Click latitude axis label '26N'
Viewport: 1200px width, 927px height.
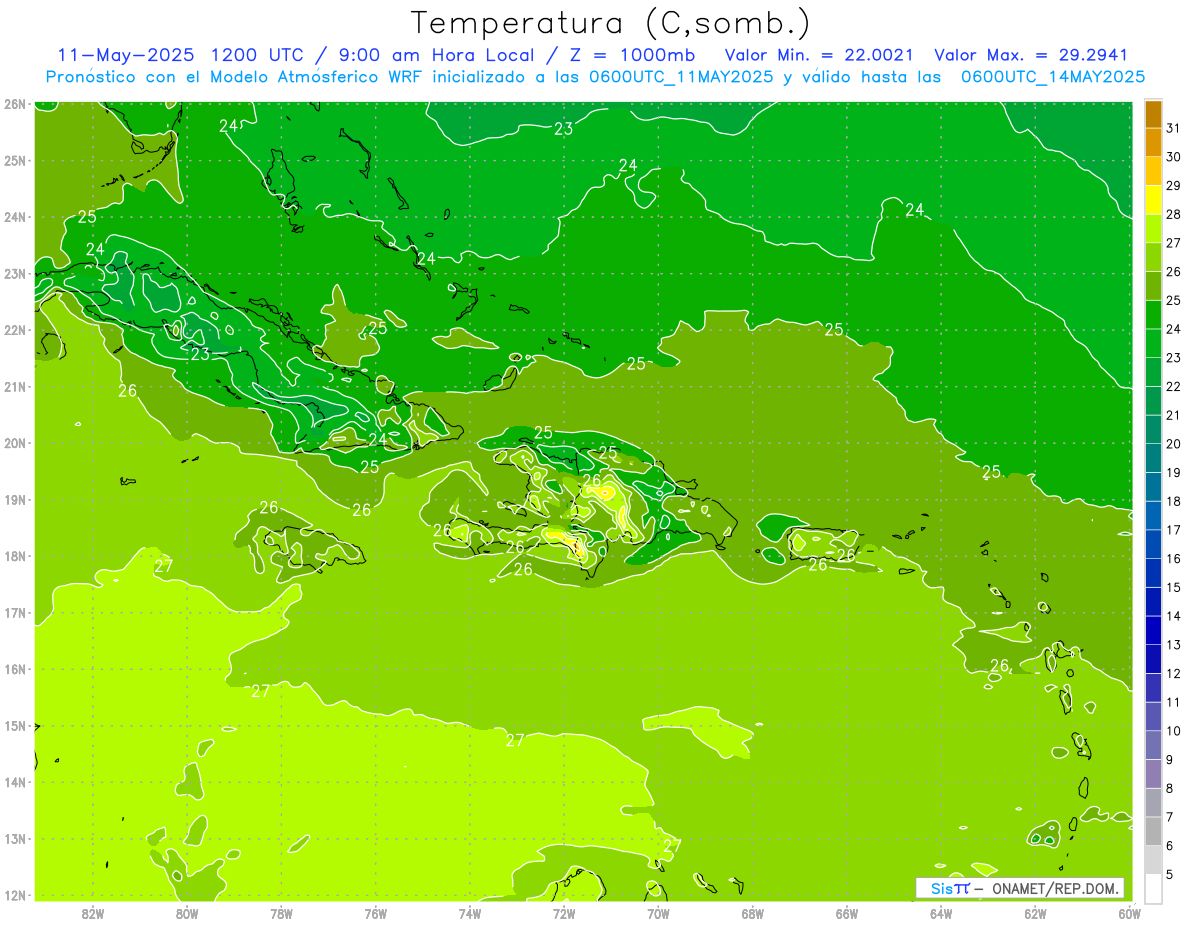14,104
